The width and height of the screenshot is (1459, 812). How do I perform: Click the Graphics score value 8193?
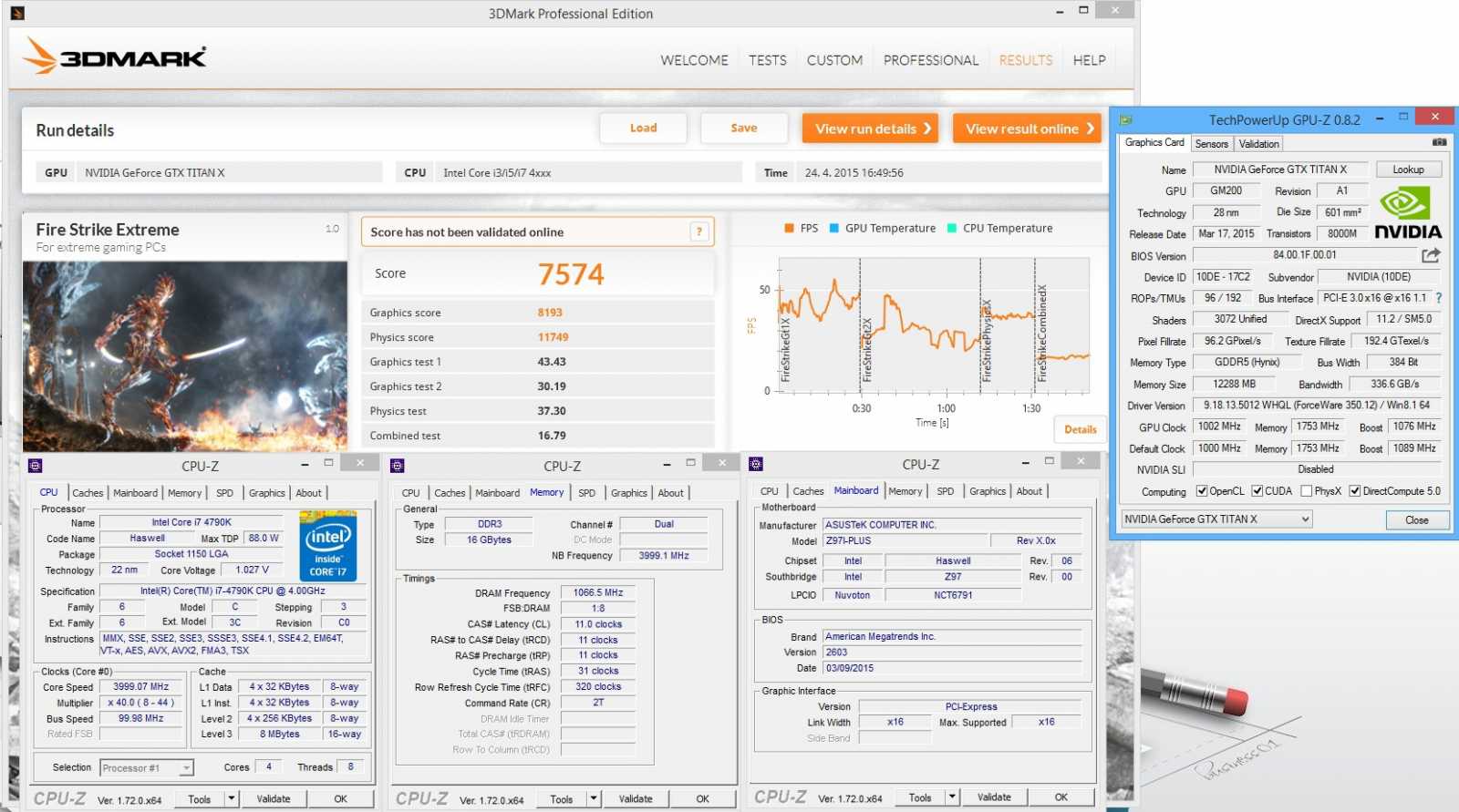click(x=550, y=313)
